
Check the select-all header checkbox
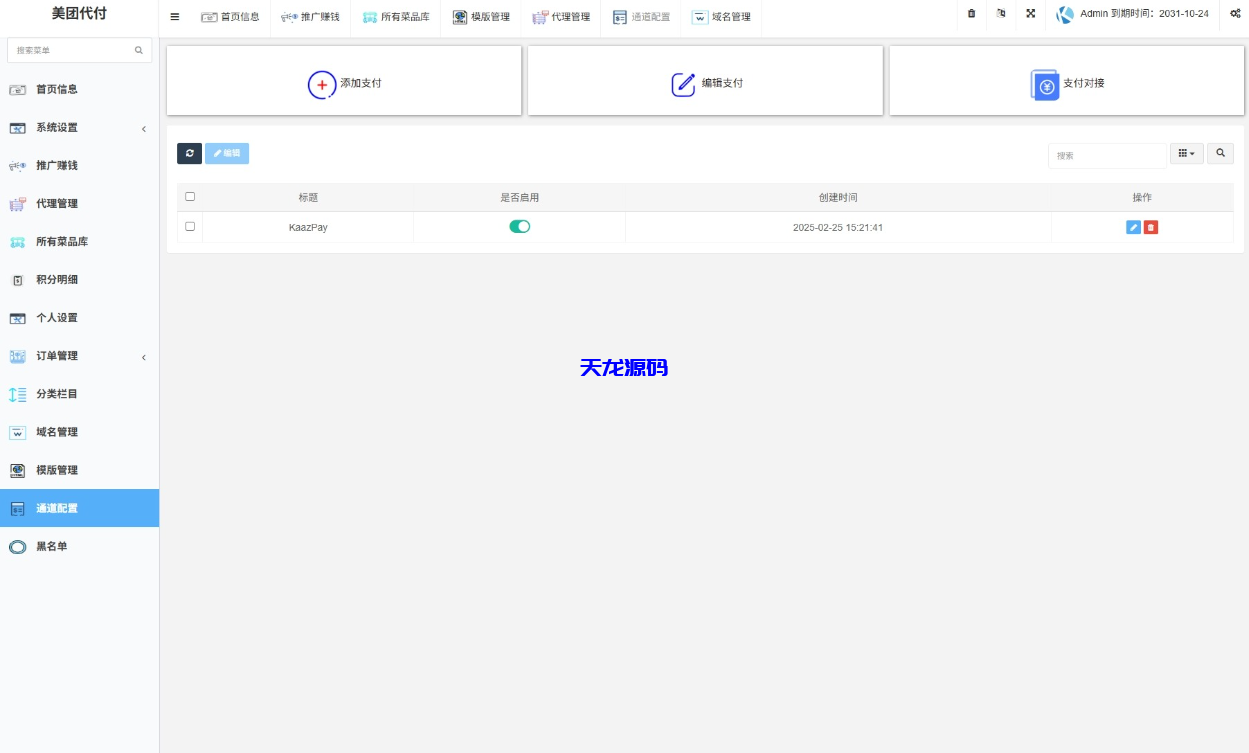click(x=190, y=196)
